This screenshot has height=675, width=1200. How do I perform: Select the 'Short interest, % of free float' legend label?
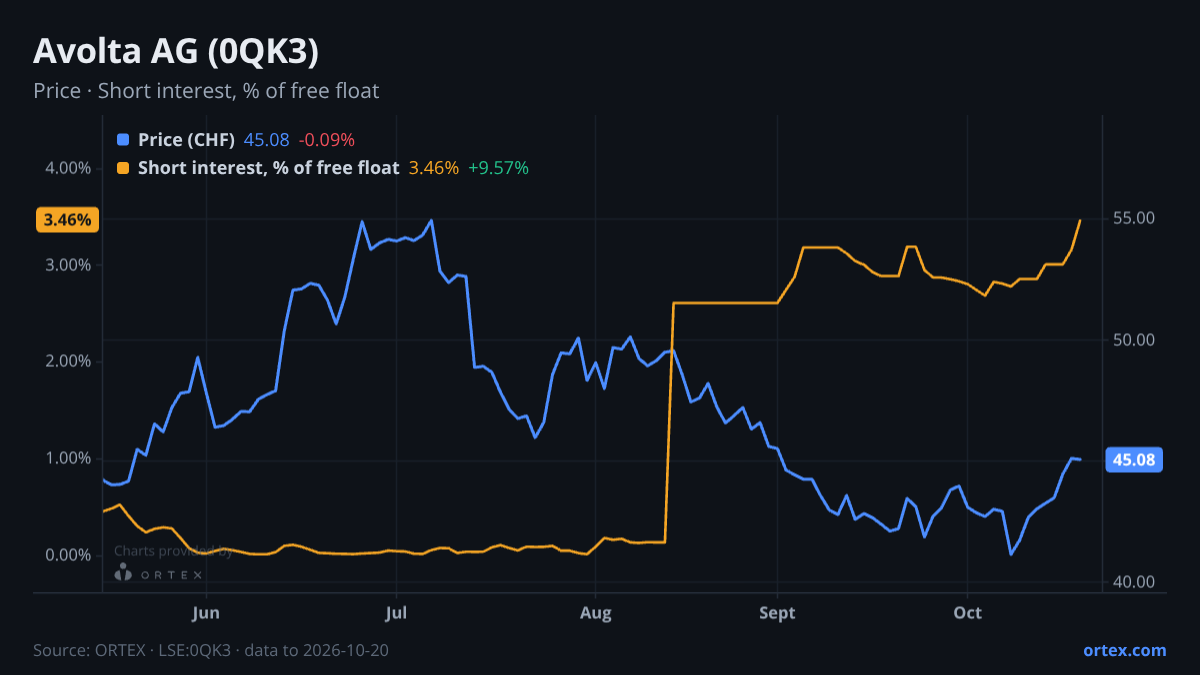268,168
